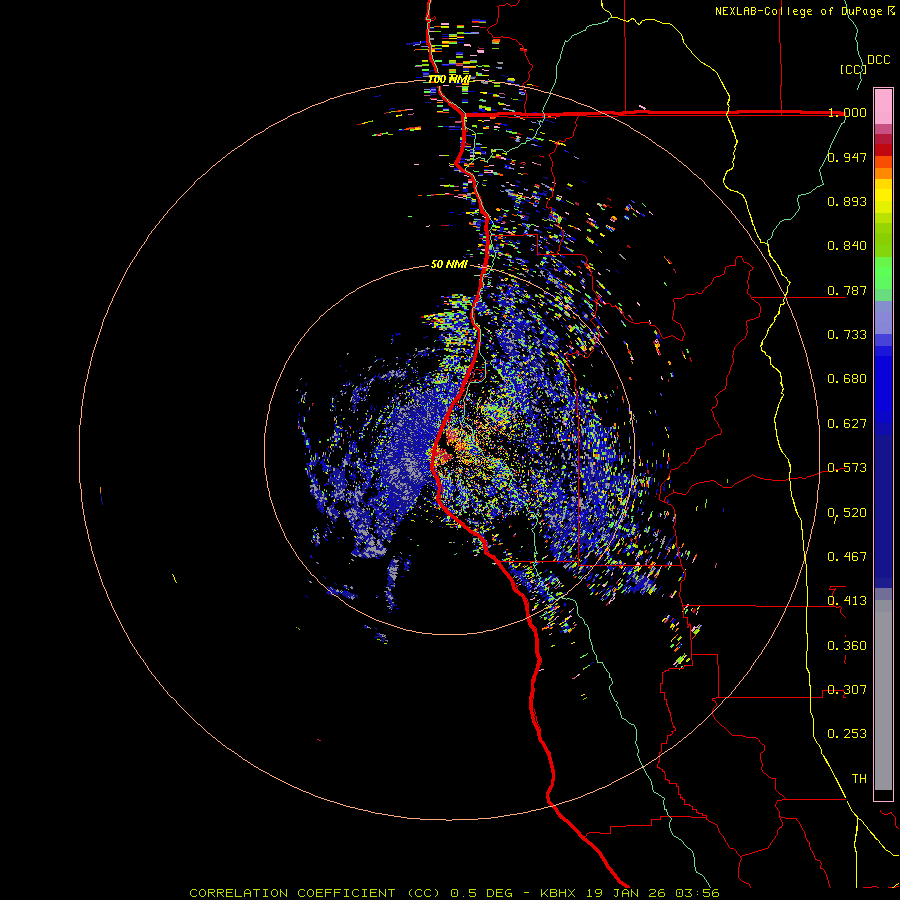Click the 0.627 scale value
Screen dimensions: 900x900
(847, 424)
